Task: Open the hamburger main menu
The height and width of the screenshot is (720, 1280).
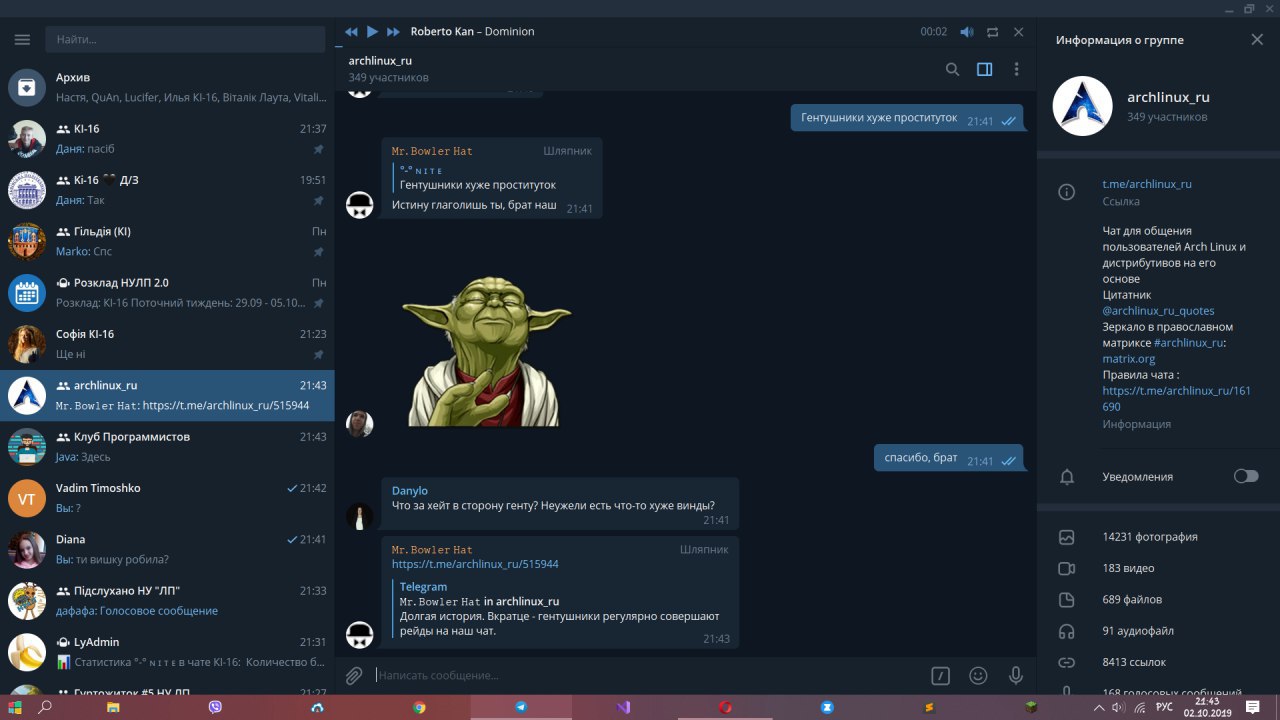Action: pos(22,40)
